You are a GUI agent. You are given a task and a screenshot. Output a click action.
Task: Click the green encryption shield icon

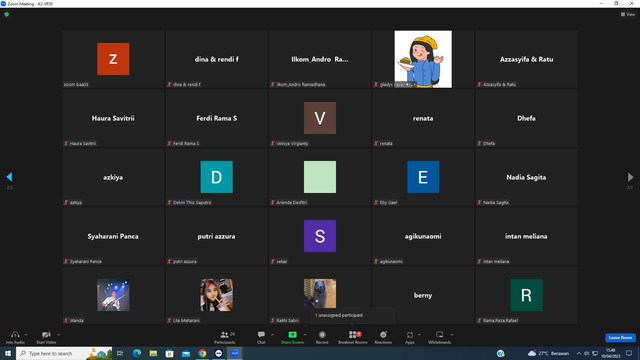(7, 14)
